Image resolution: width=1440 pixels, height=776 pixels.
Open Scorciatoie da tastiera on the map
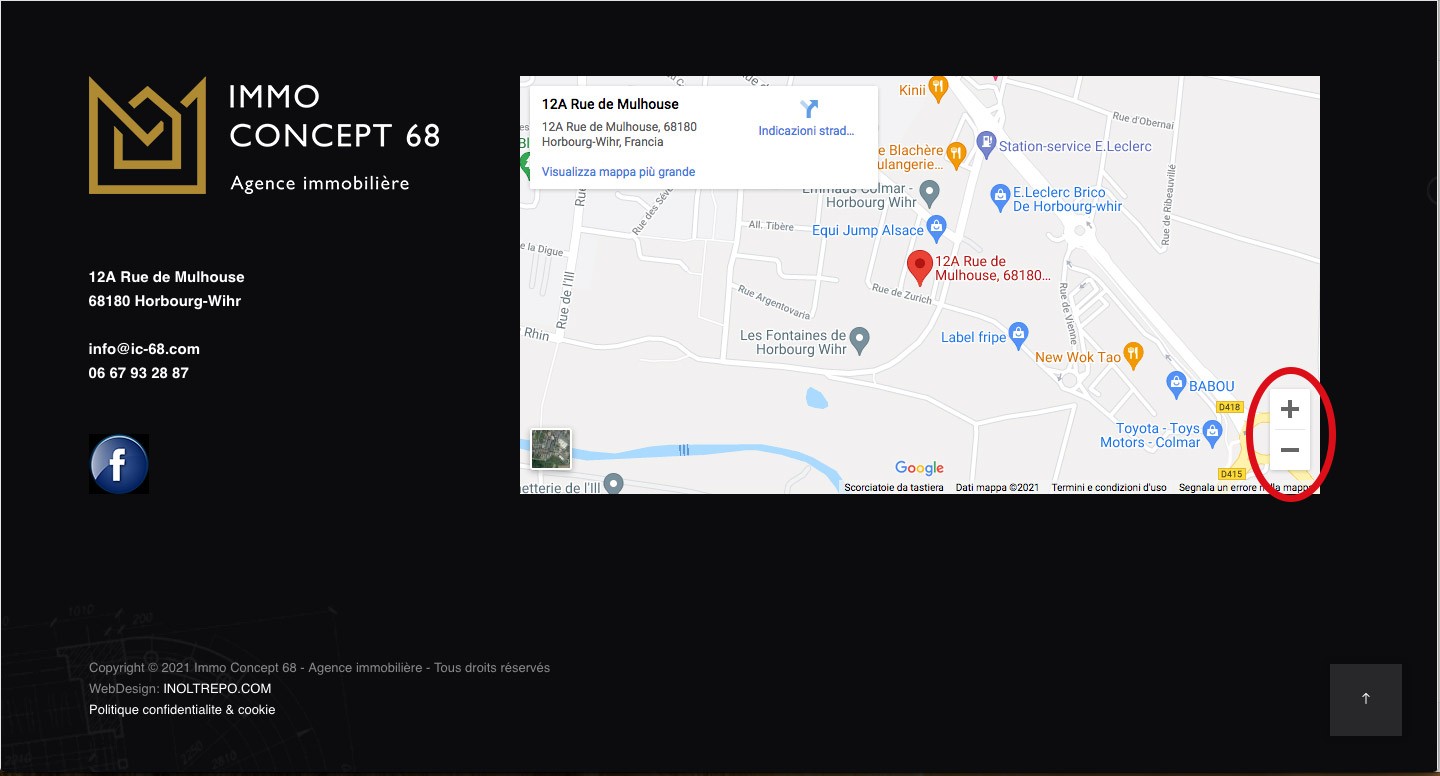click(x=894, y=488)
